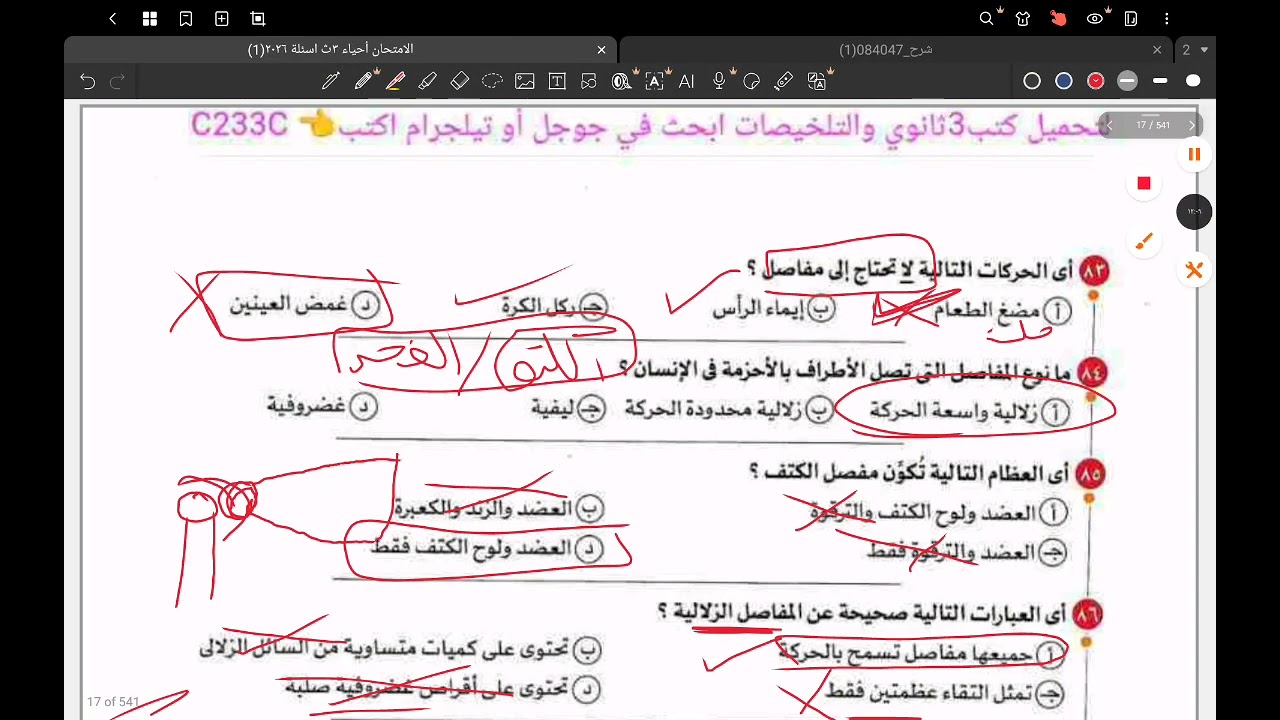Image resolution: width=1280 pixels, height=720 pixels.
Task: Open the selected red color options
Action: click(1096, 81)
